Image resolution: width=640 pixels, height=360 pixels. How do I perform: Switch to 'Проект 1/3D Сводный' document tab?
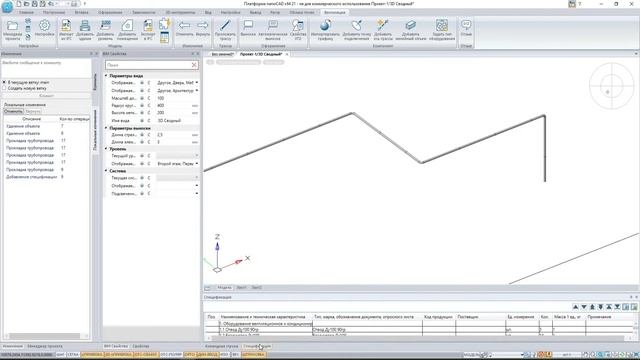click(261, 54)
